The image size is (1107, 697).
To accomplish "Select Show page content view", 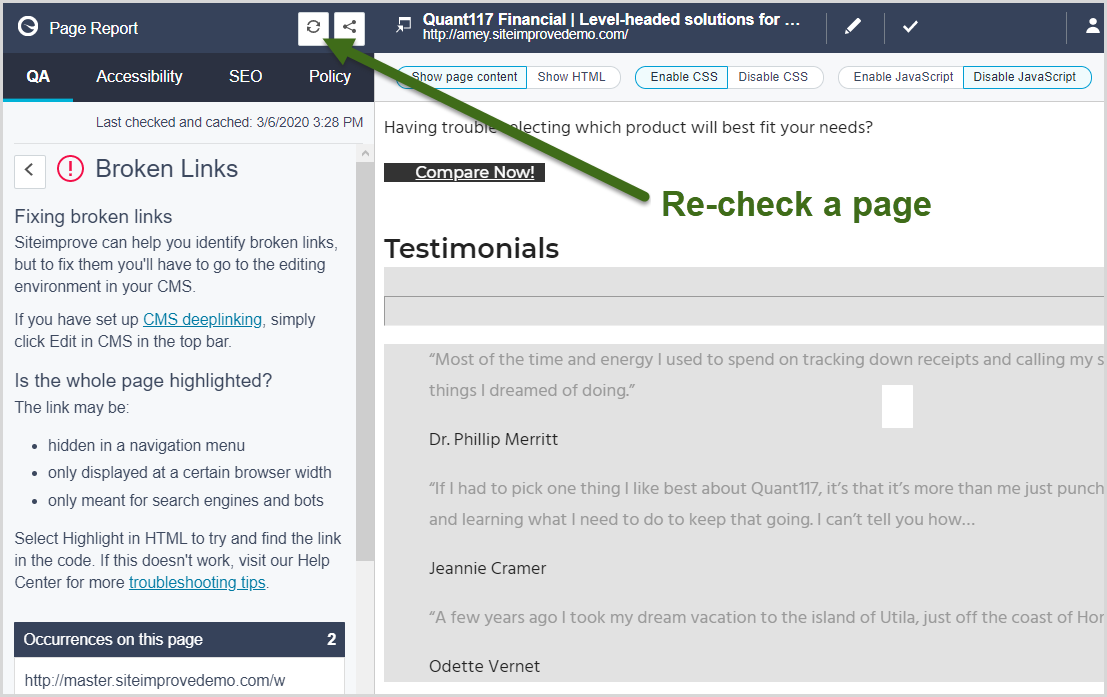I will [464, 77].
